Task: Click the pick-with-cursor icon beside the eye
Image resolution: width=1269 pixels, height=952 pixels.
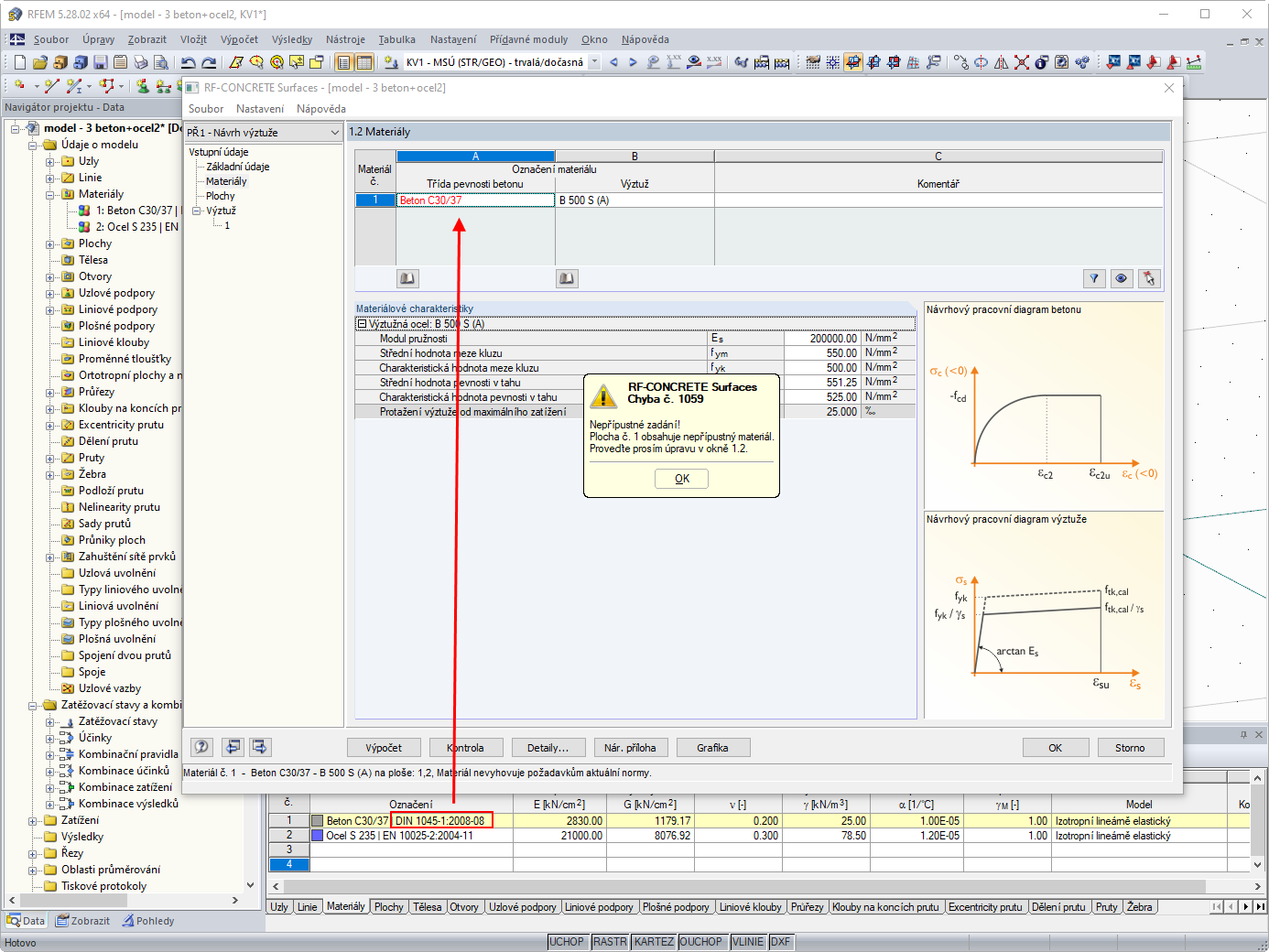Action: [1149, 278]
